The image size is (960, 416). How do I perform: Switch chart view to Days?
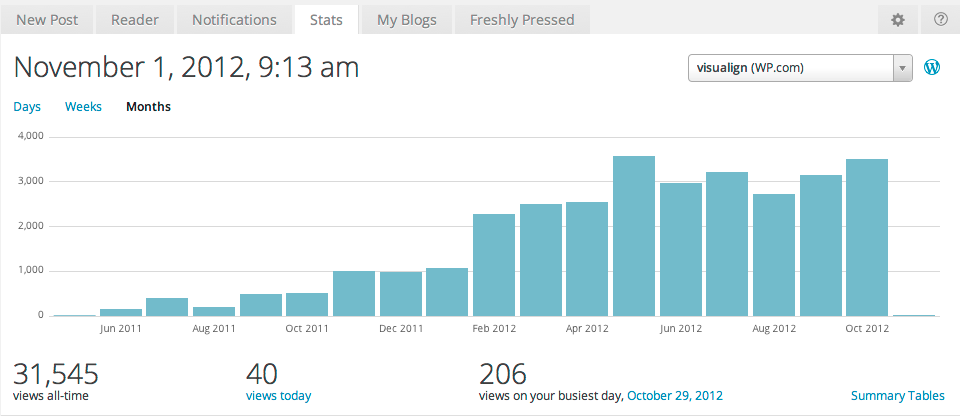point(27,107)
